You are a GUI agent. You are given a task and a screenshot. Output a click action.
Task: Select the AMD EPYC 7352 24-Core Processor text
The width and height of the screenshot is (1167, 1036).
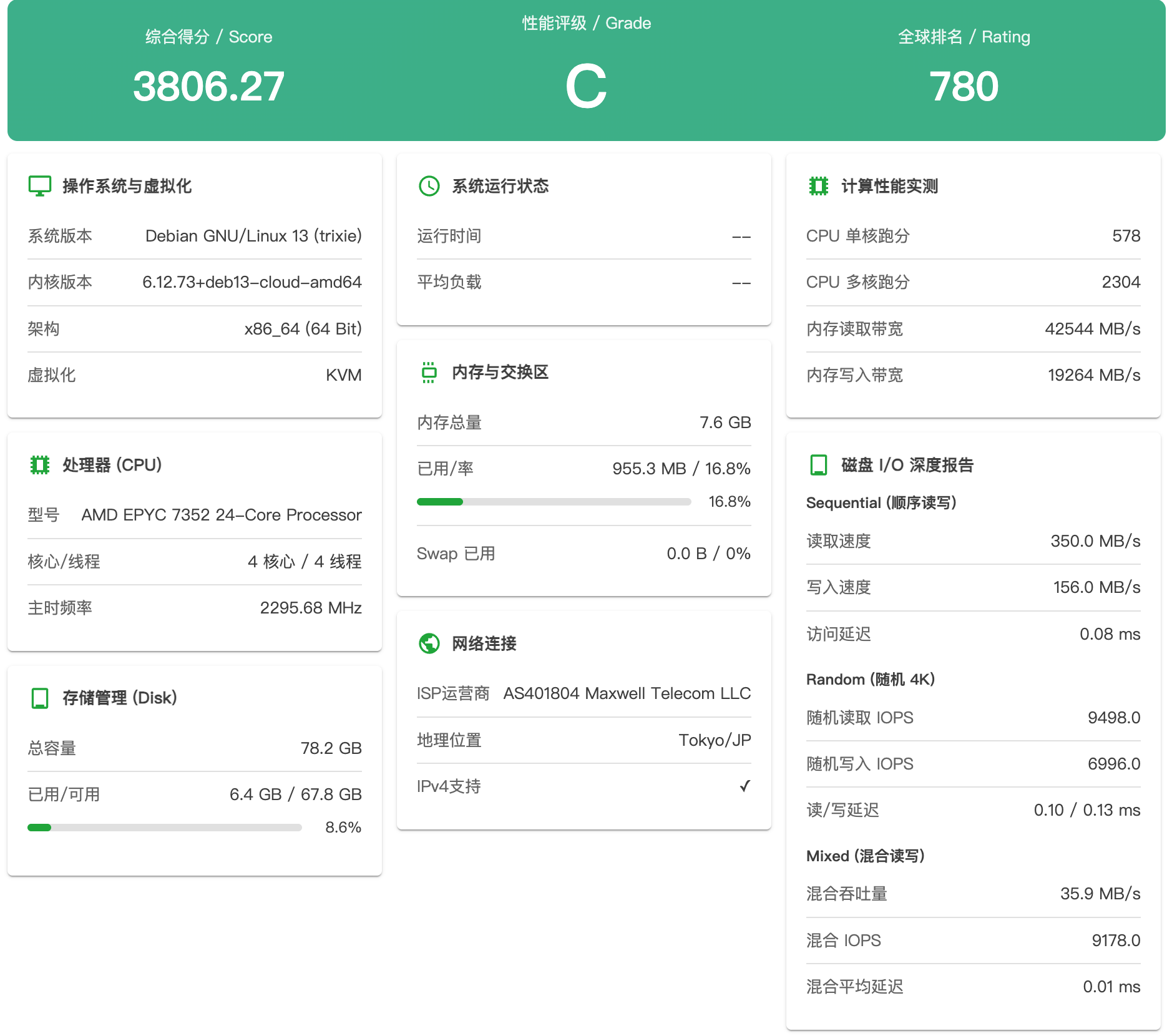pyautogui.click(x=222, y=515)
